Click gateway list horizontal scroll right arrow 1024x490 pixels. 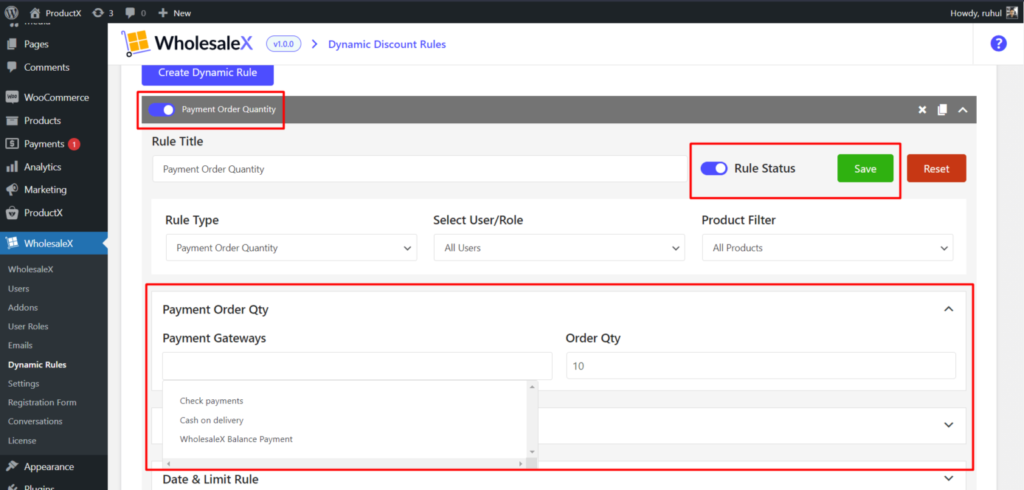pyautogui.click(x=520, y=463)
